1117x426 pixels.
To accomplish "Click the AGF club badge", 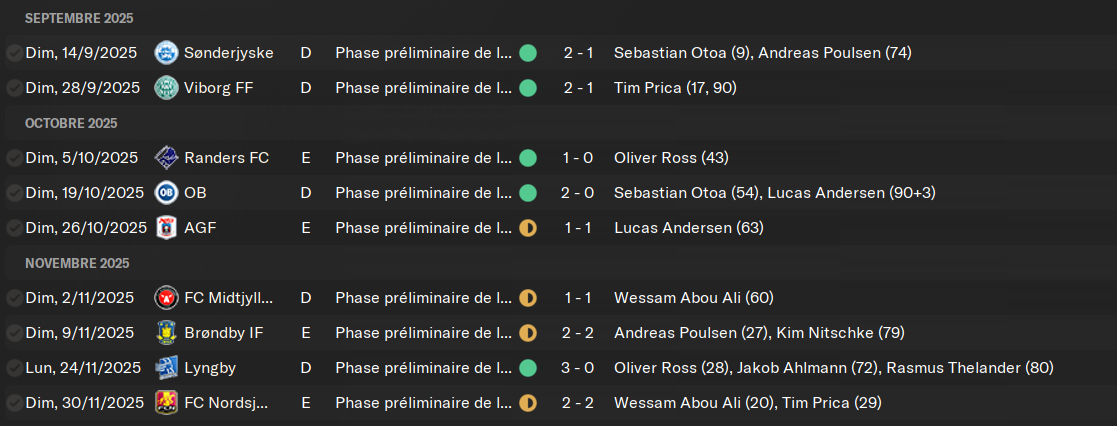I will click(x=166, y=228).
